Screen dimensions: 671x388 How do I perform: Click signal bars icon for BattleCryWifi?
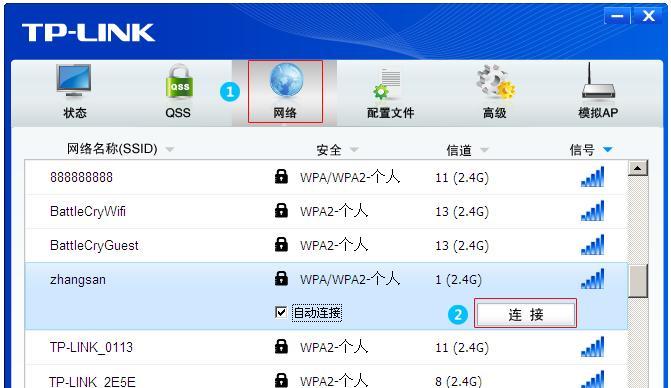(593, 210)
